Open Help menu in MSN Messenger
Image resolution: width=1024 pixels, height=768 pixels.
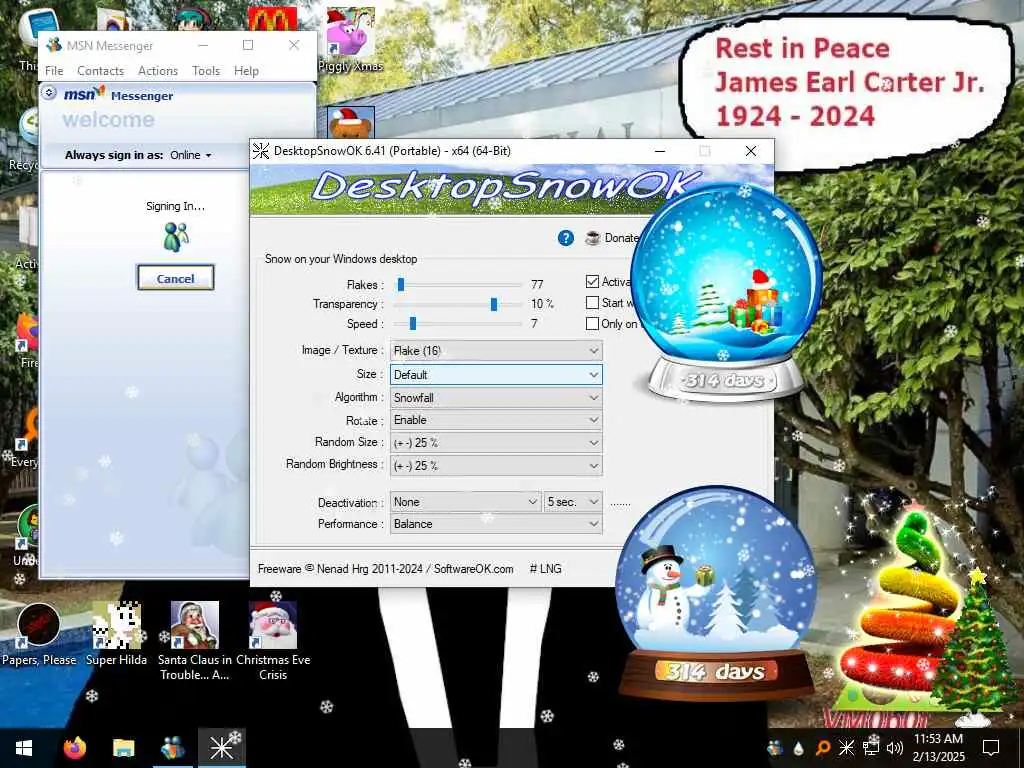[246, 71]
